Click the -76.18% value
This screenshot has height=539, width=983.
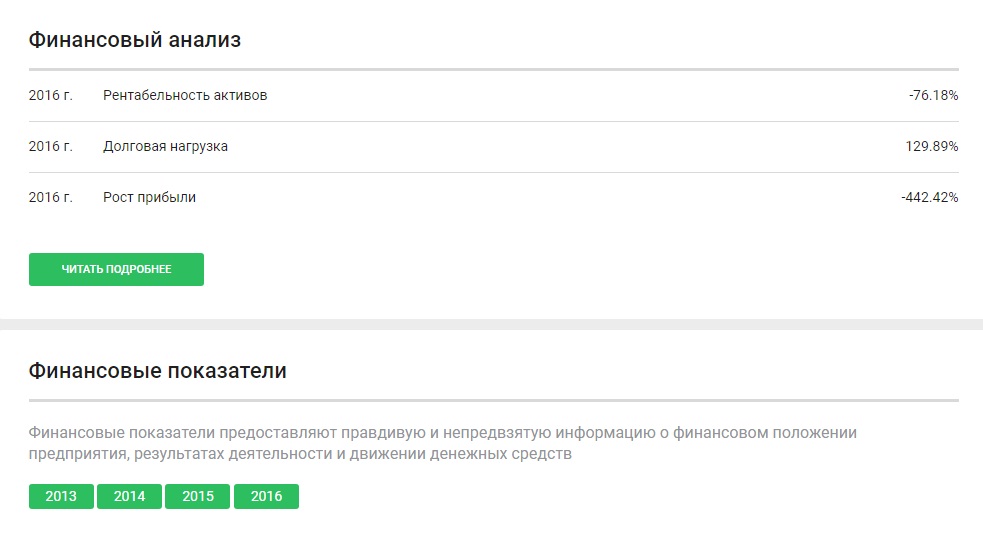933,96
